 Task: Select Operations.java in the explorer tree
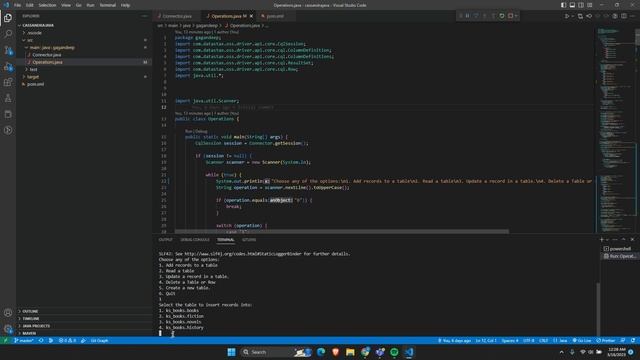pyautogui.click(x=84, y=62)
